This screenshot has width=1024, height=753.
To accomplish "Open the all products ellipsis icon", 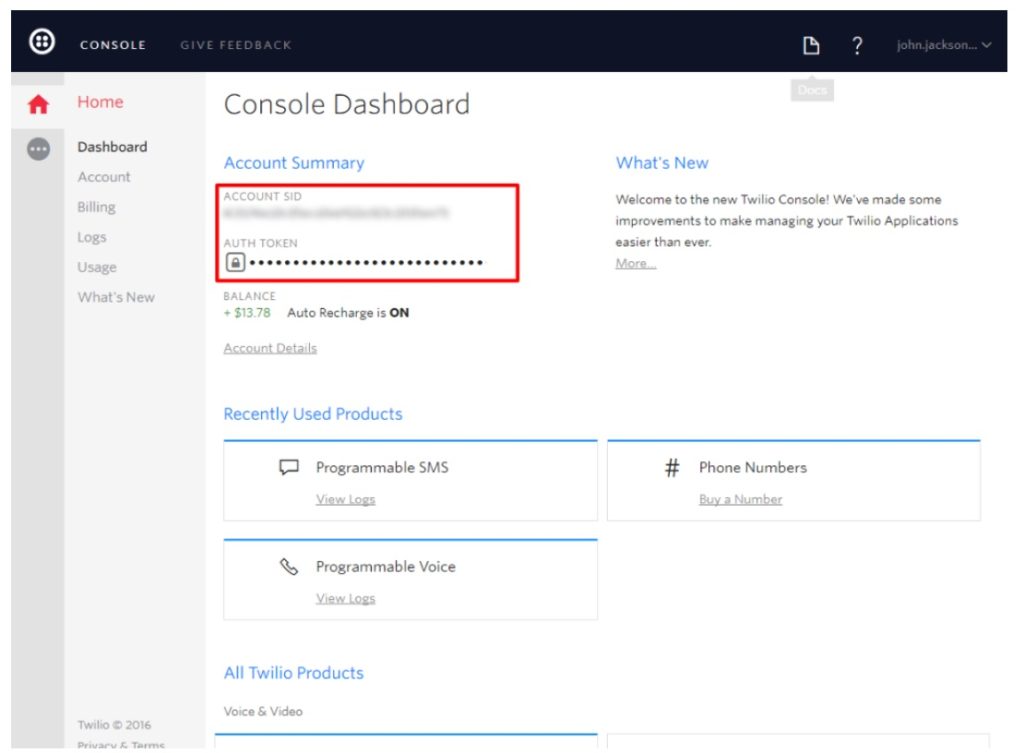I will pyautogui.click(x=39, y=149).
